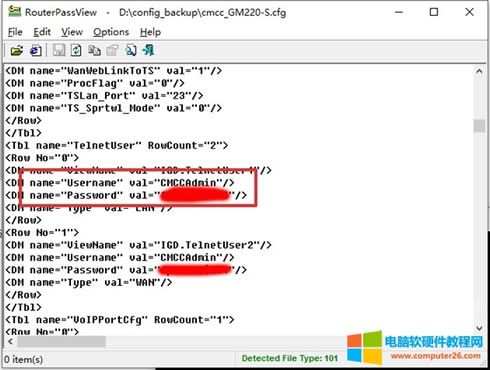Open the Help menu
The width and height of the screenshot is (490, 370).
pos(150,32)
